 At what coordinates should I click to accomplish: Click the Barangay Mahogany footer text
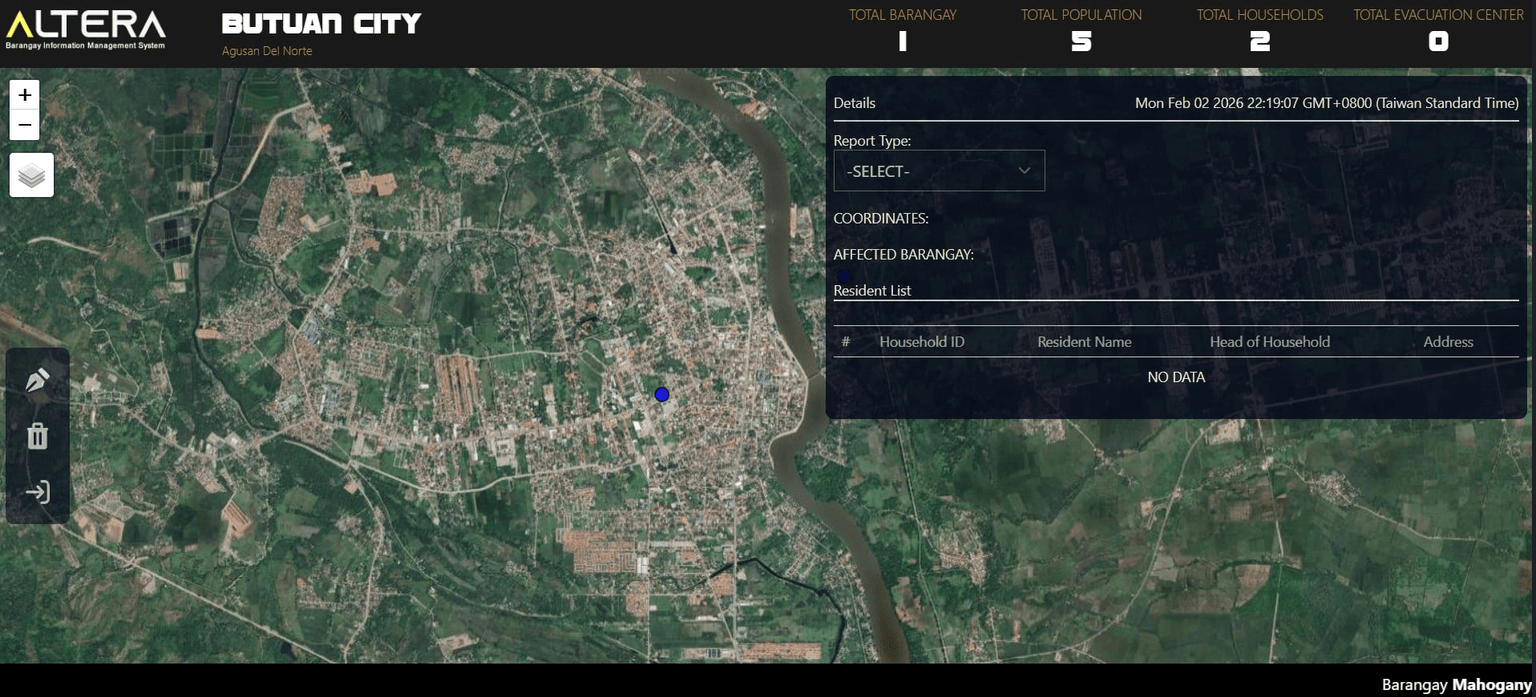click(x=1457, y=685)
